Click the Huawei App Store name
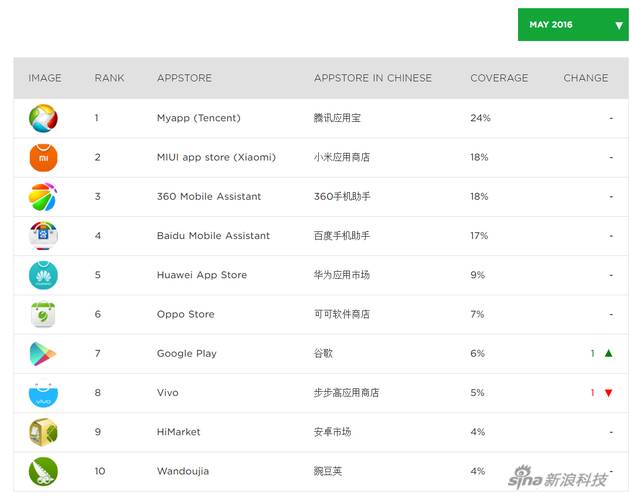This screenshot has height=502, width=630. click(x=202, y=275)
